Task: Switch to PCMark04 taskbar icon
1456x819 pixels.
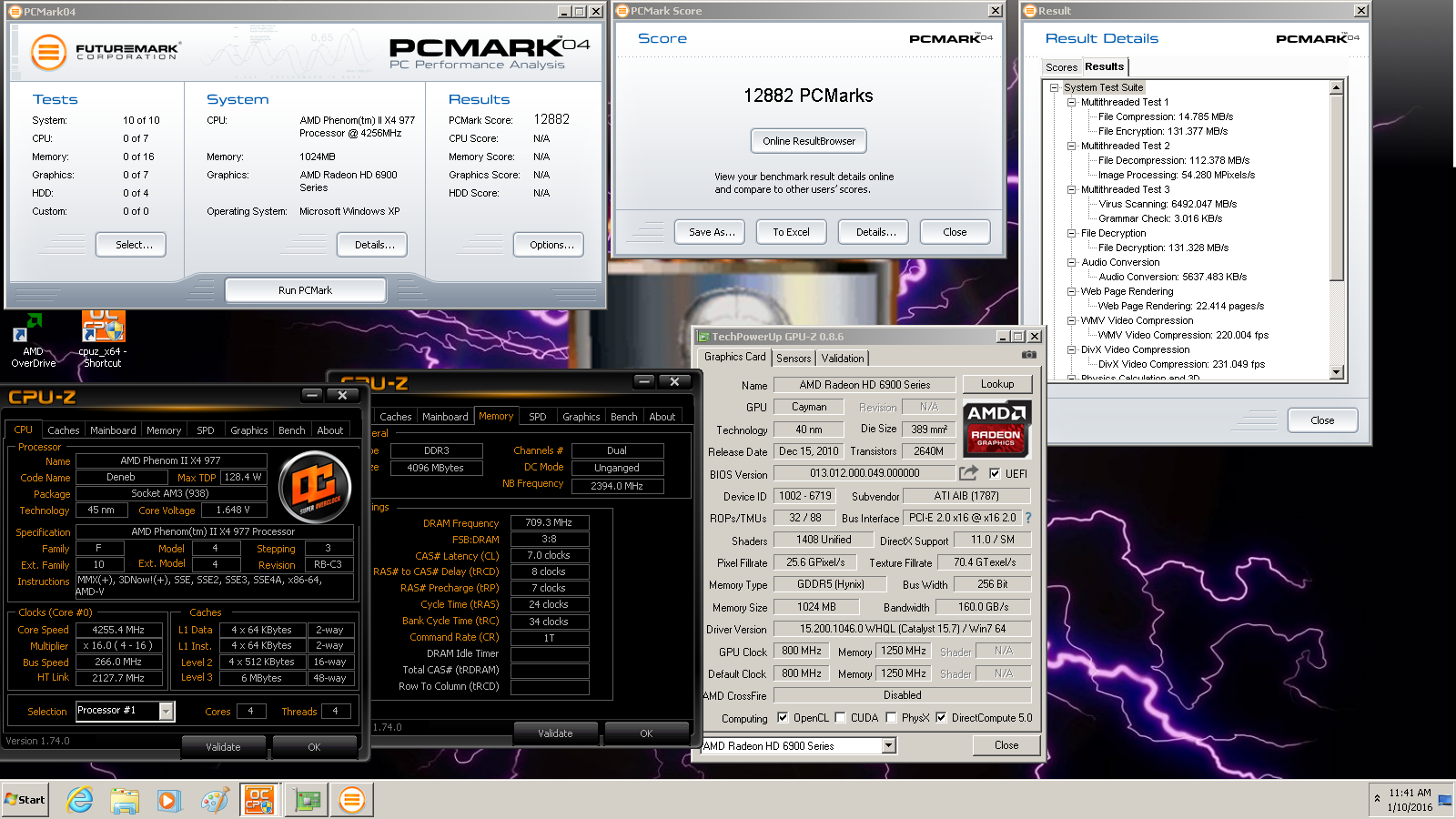Action: (351, 800)
